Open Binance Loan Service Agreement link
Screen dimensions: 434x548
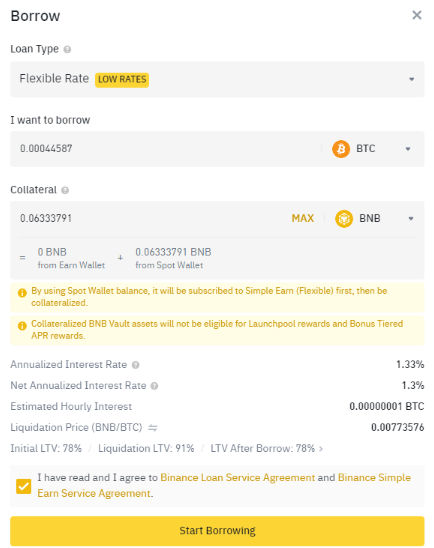[238, 477]
